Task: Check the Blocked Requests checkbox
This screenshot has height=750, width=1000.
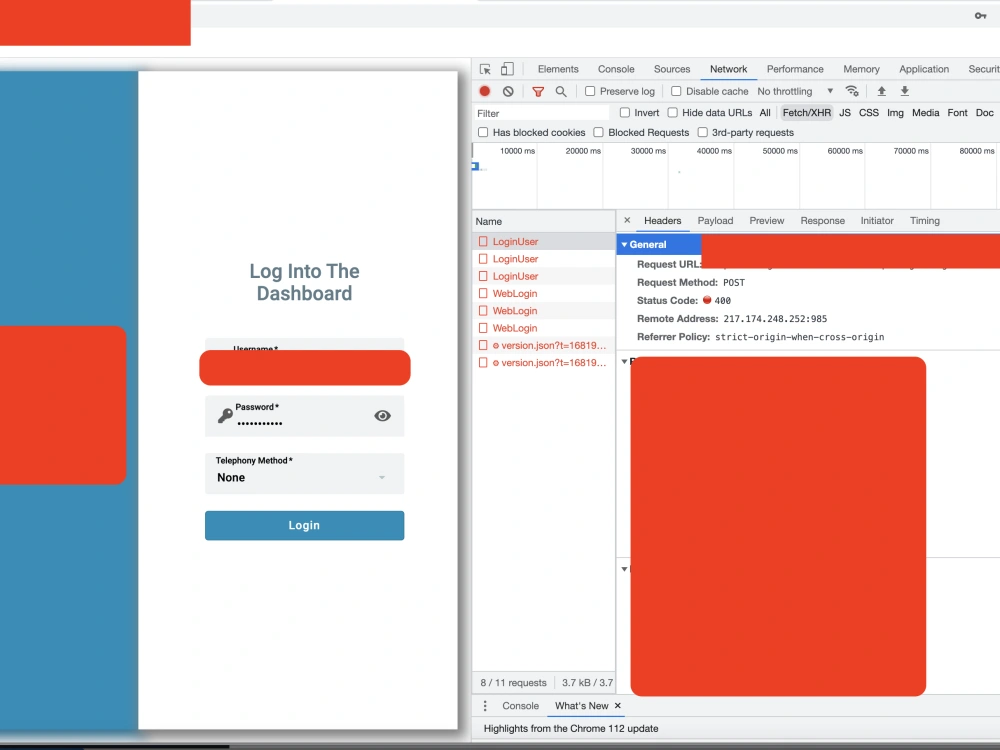Action: (x=598, y=132)
